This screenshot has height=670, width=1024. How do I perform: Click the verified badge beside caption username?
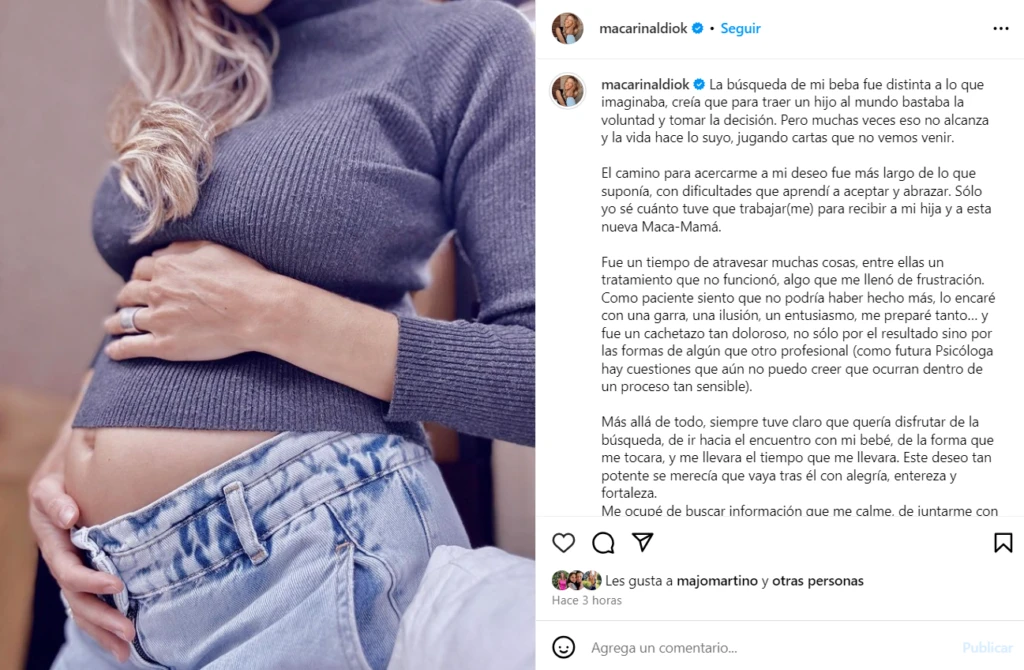point(699,84)
